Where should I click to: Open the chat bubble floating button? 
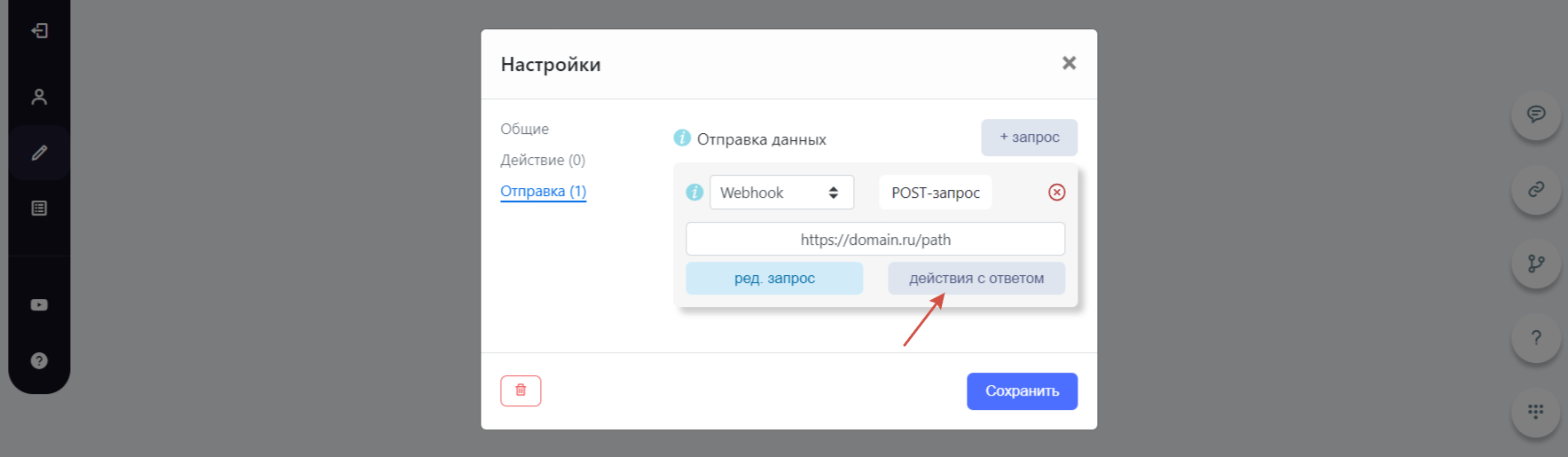click(1536, 114)
